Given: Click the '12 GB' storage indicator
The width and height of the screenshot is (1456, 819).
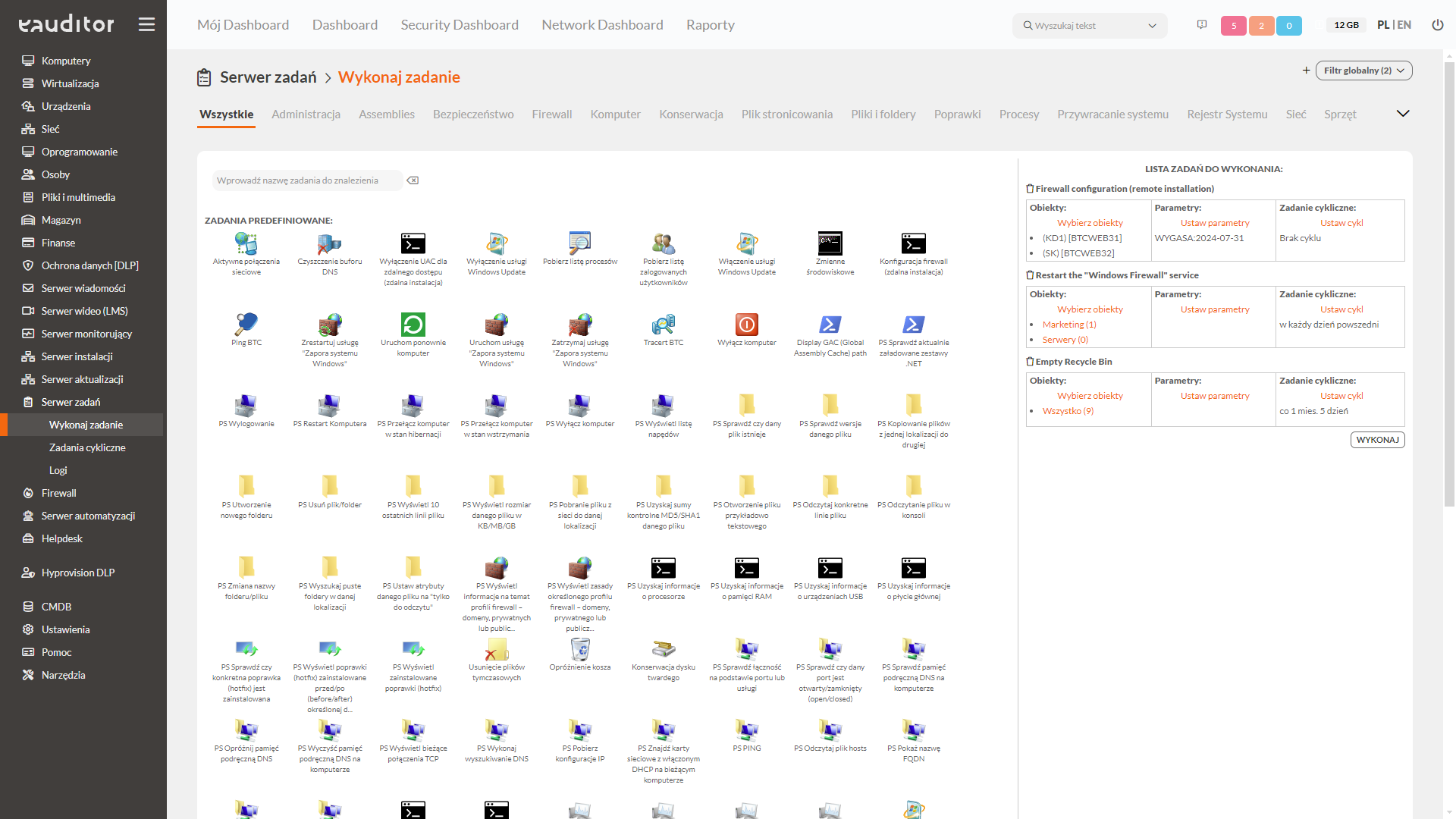Looking at the screenshot, I should click(1346, 25).
